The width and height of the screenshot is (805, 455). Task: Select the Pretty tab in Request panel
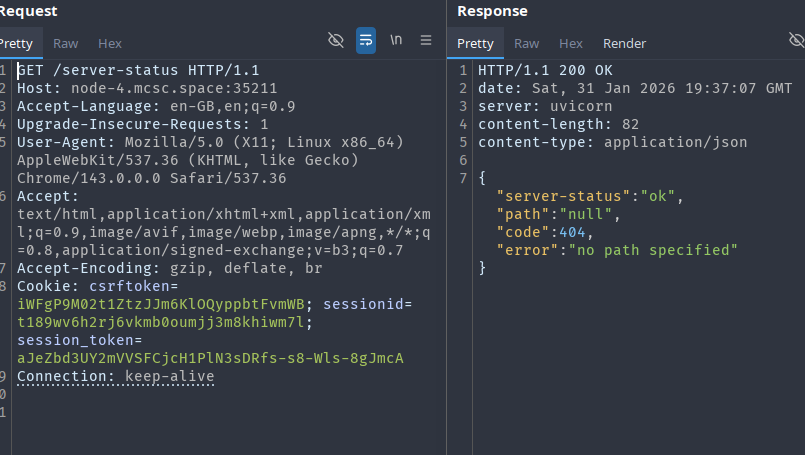coord(17,44)
